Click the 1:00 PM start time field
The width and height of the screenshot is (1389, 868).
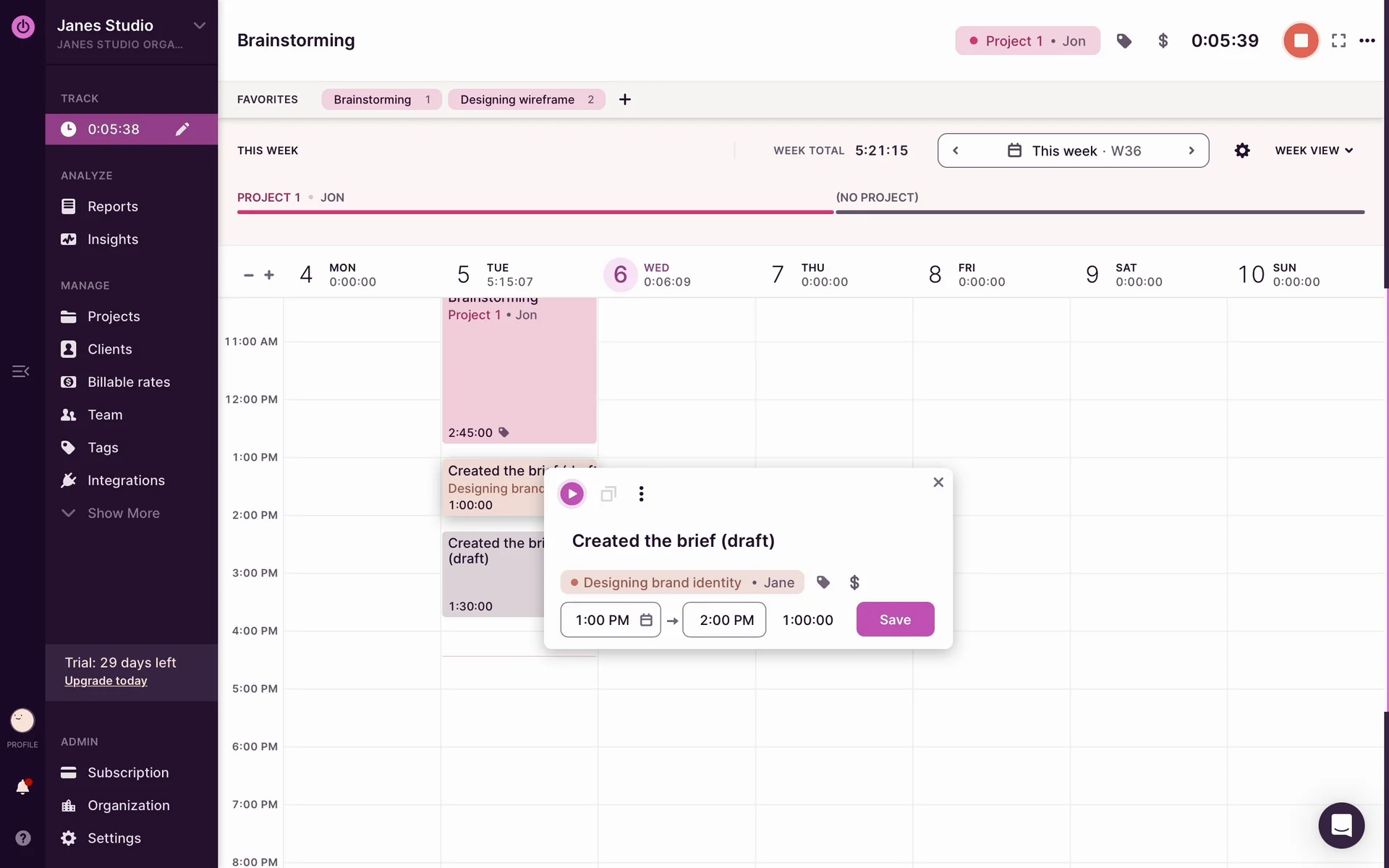tap(603, 620)
